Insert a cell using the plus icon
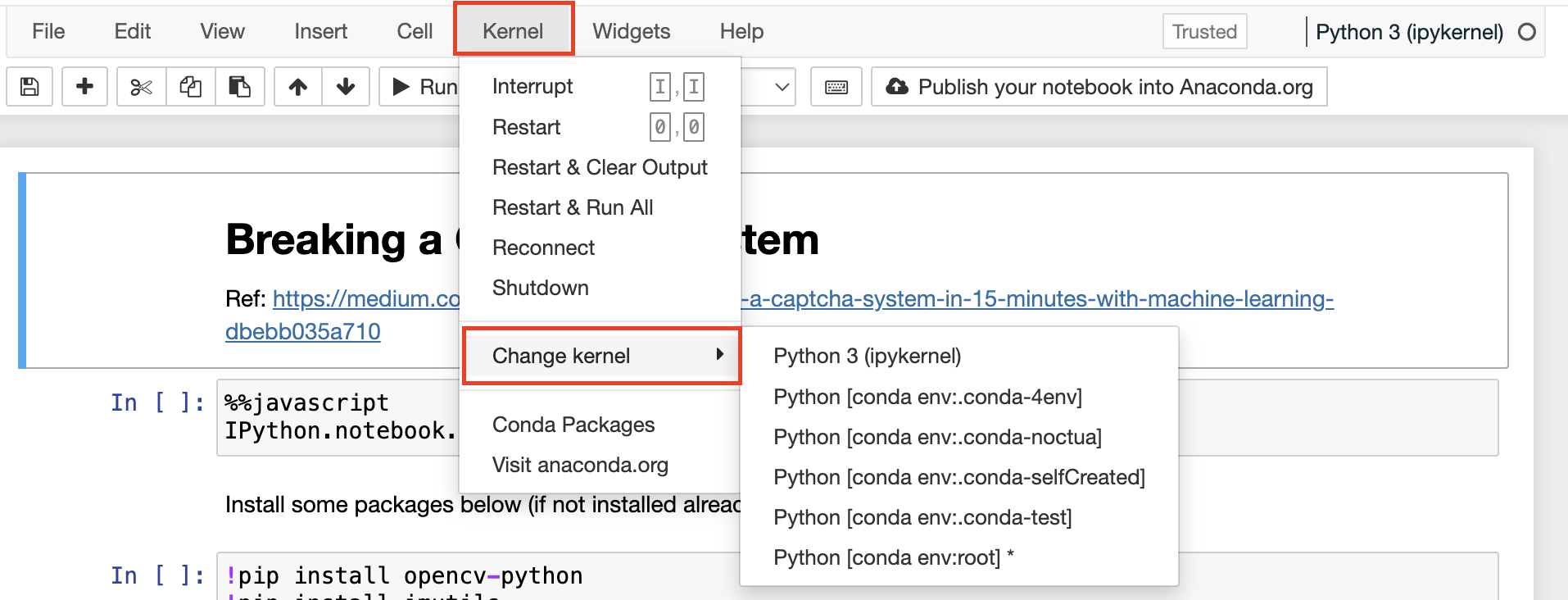Viewport: 1568px width, 600px height. [x=84, y=87]
